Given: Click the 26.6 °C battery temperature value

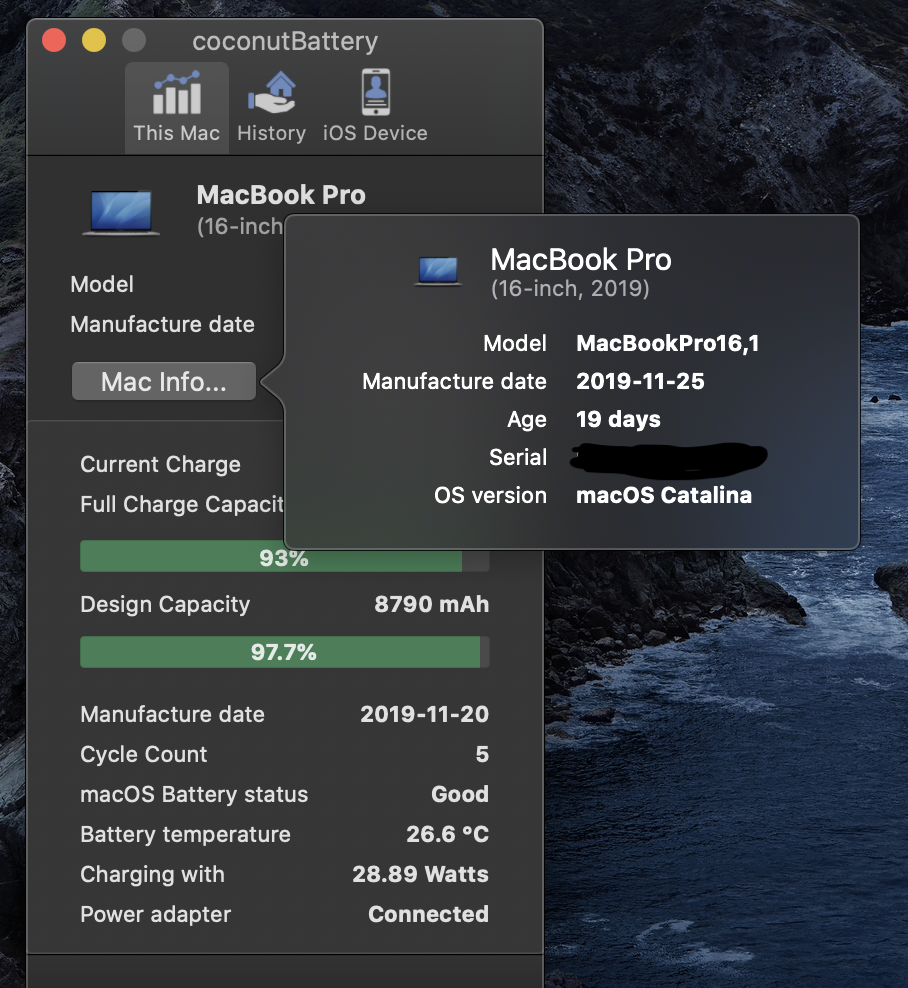Looking at the screenshot, I should point(447,834).
